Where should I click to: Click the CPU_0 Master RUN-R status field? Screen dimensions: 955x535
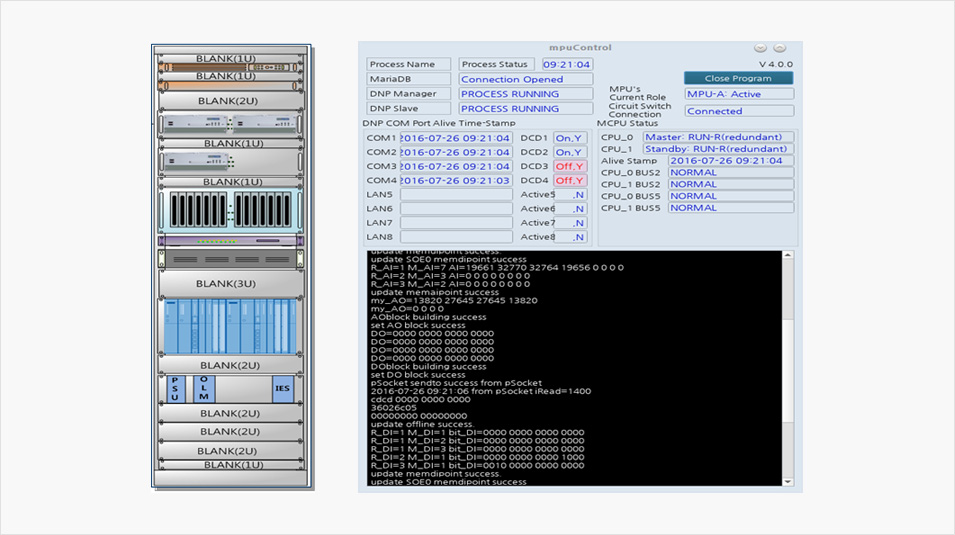pos(718,137)
